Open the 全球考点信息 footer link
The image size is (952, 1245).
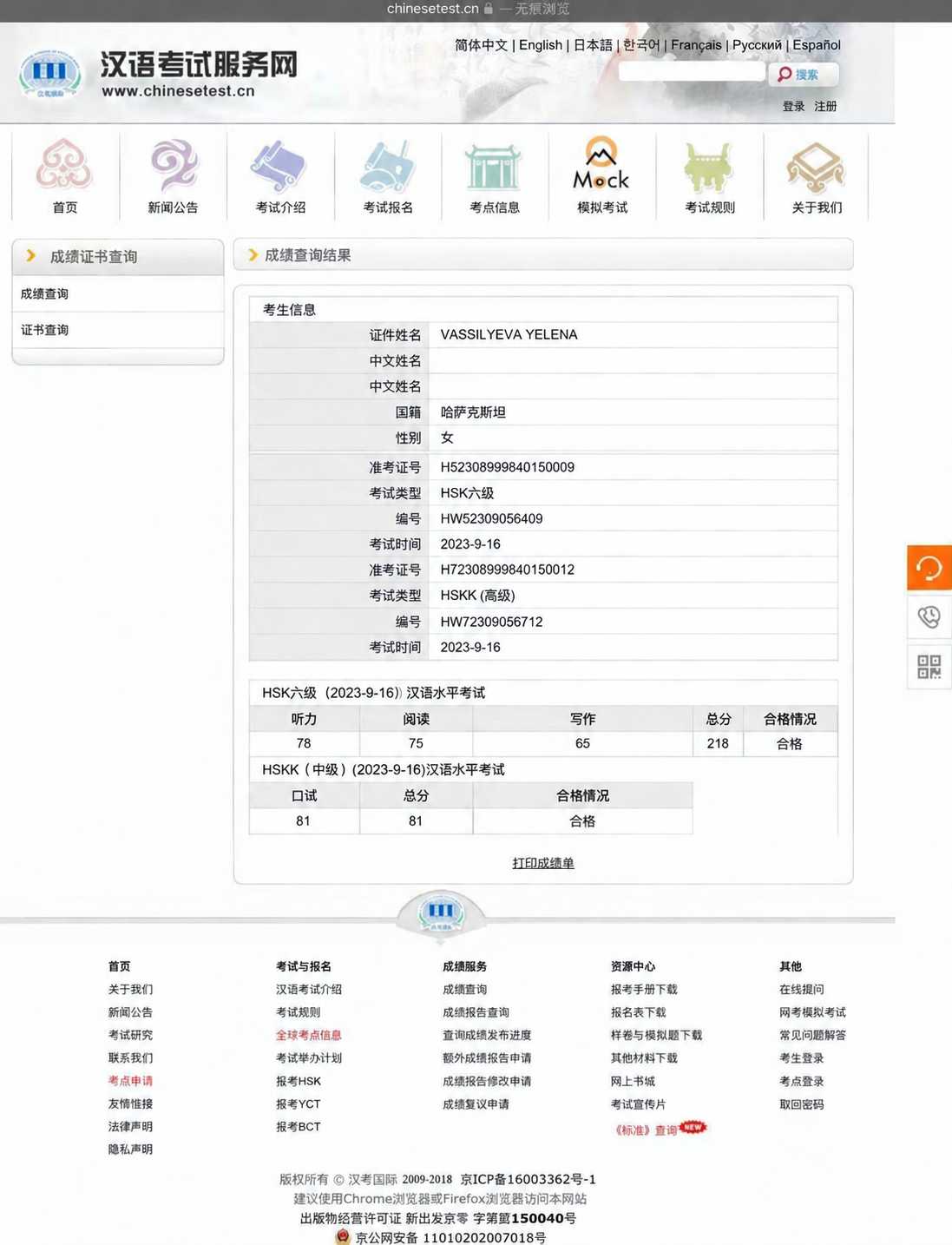point(309,1035)
